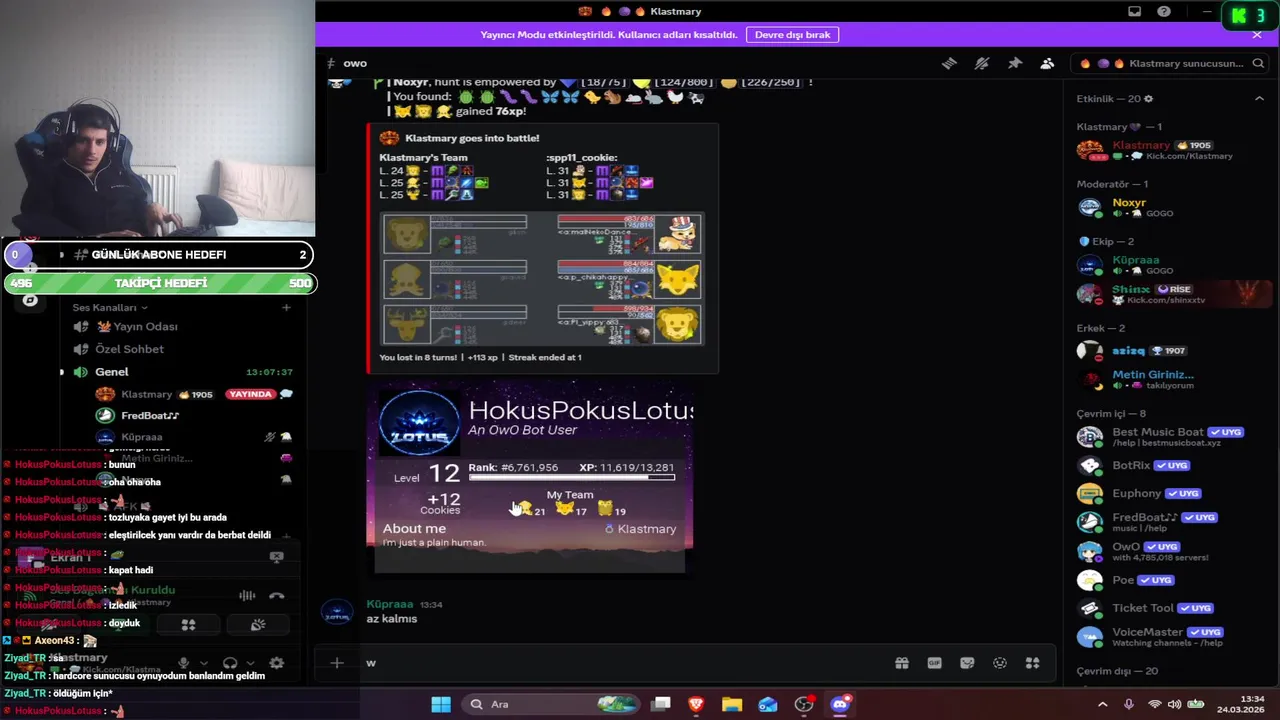Open Shinx member entry
1280x720 pixels.
[x=1170, y=294]
